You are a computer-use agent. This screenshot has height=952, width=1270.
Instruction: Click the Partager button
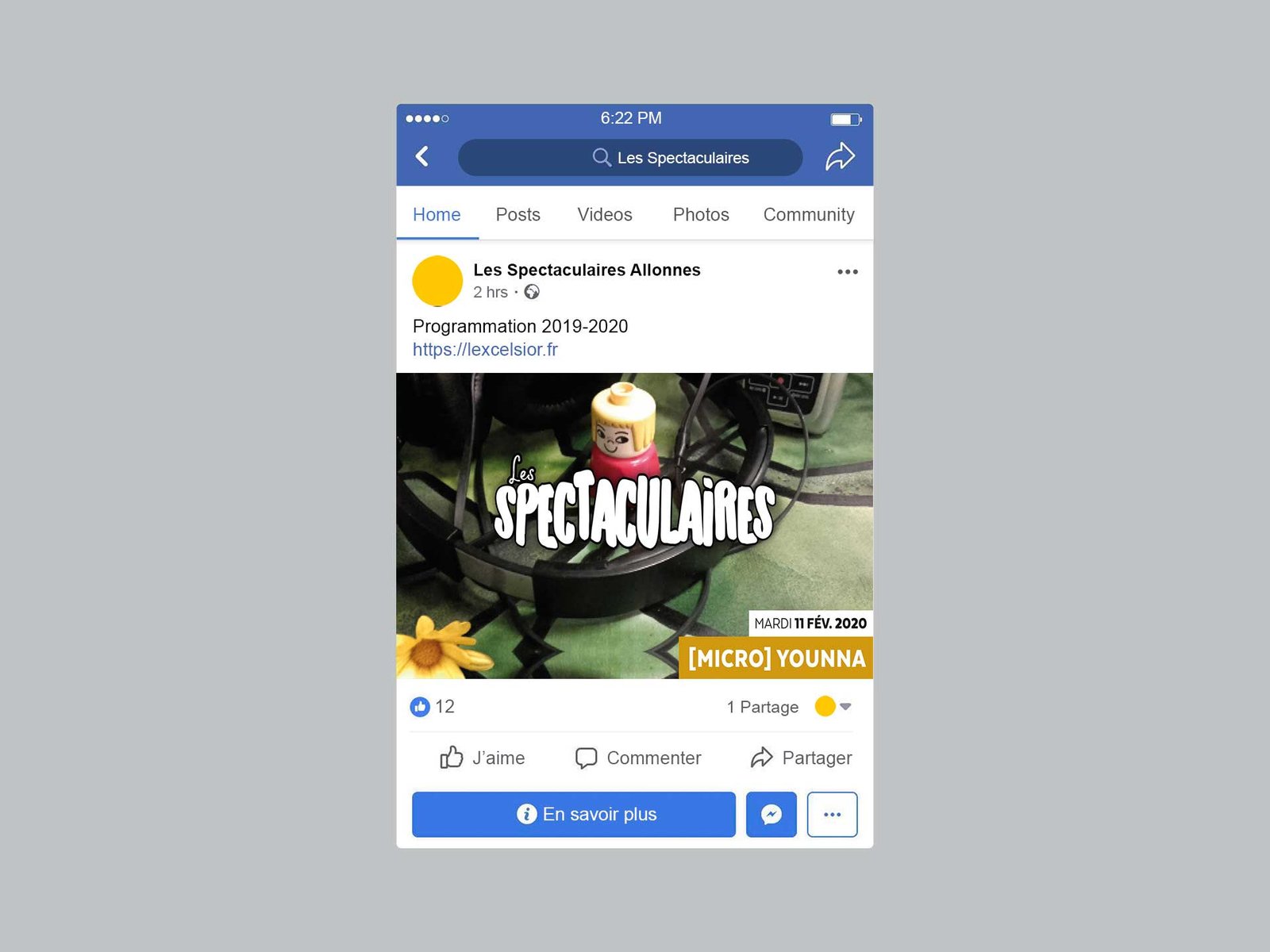(801, 758)
